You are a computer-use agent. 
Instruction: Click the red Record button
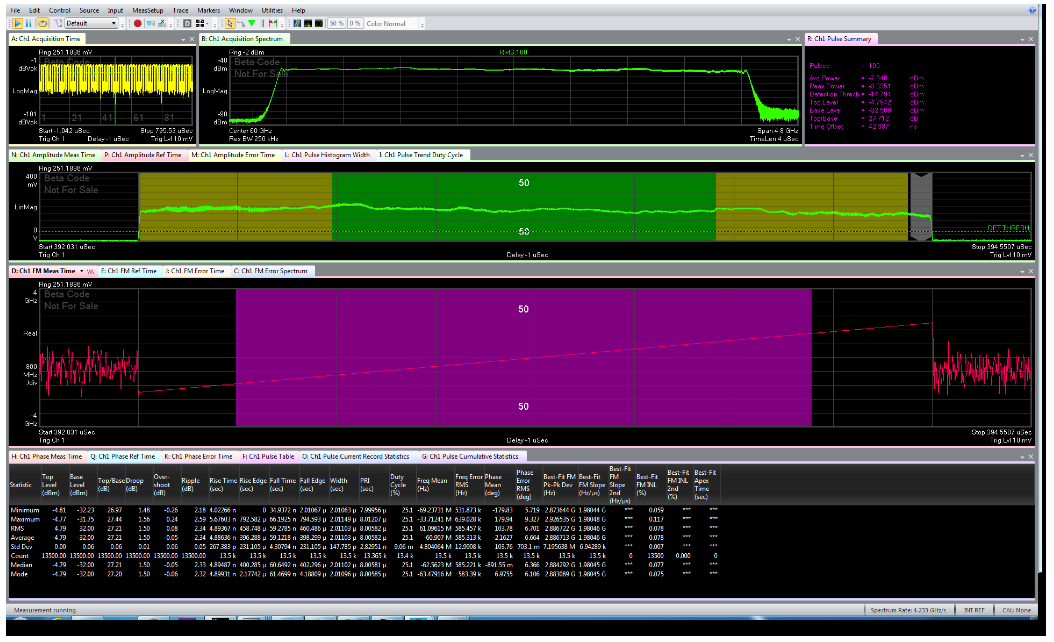coord(137,23)
